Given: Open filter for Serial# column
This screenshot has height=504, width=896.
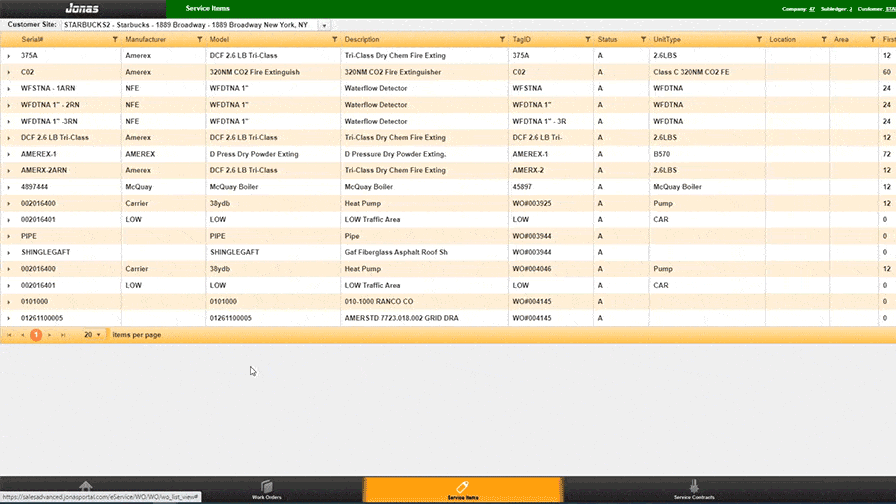Looking at the screenshot, I should [x=115, y=39].
